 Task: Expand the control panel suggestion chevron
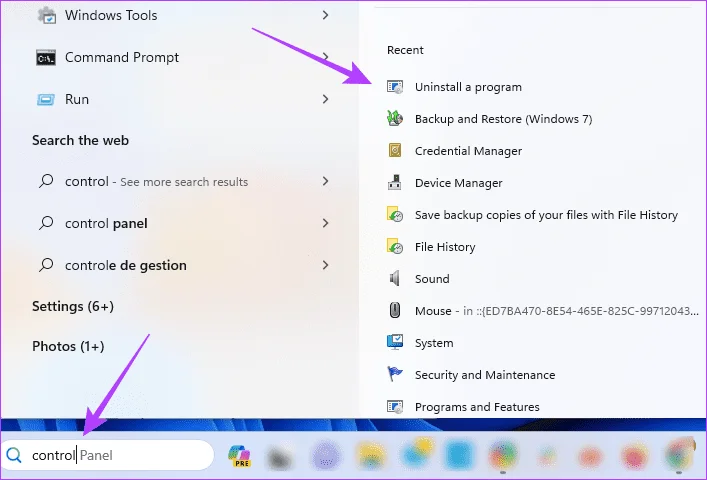(x=326, y=223)
